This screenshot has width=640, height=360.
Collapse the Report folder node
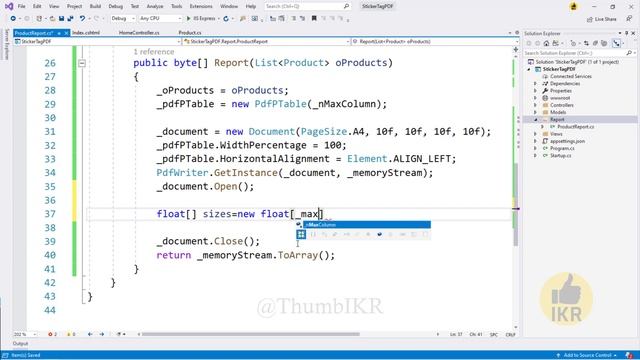click(x=536, y=120)
